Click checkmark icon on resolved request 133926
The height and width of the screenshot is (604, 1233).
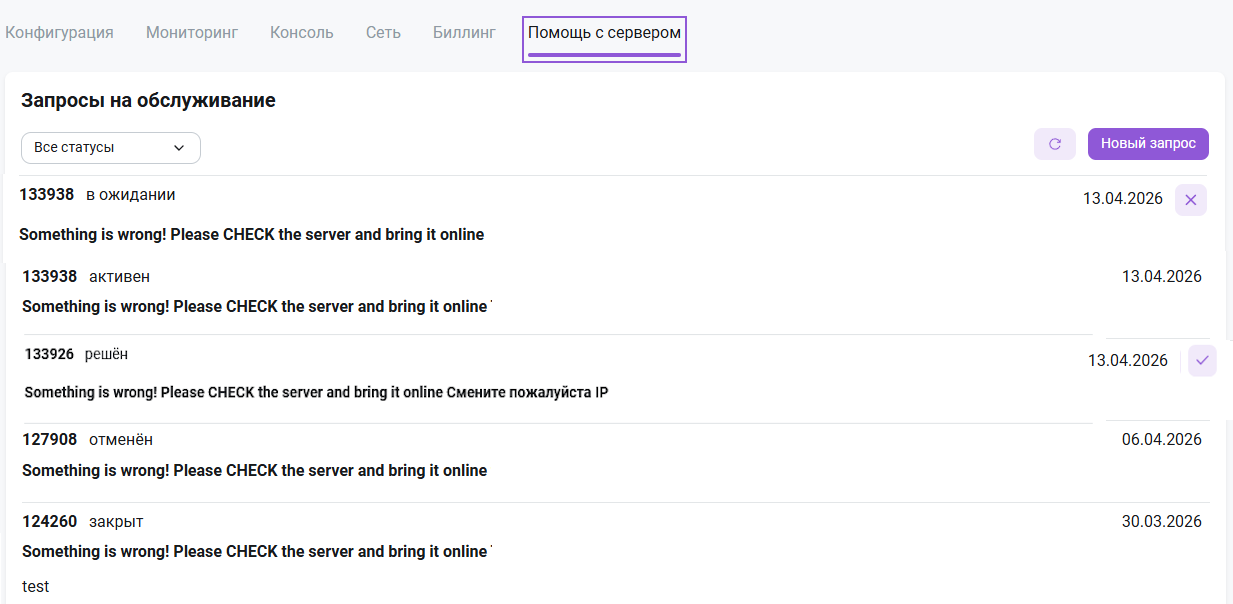coord(1202,361)
